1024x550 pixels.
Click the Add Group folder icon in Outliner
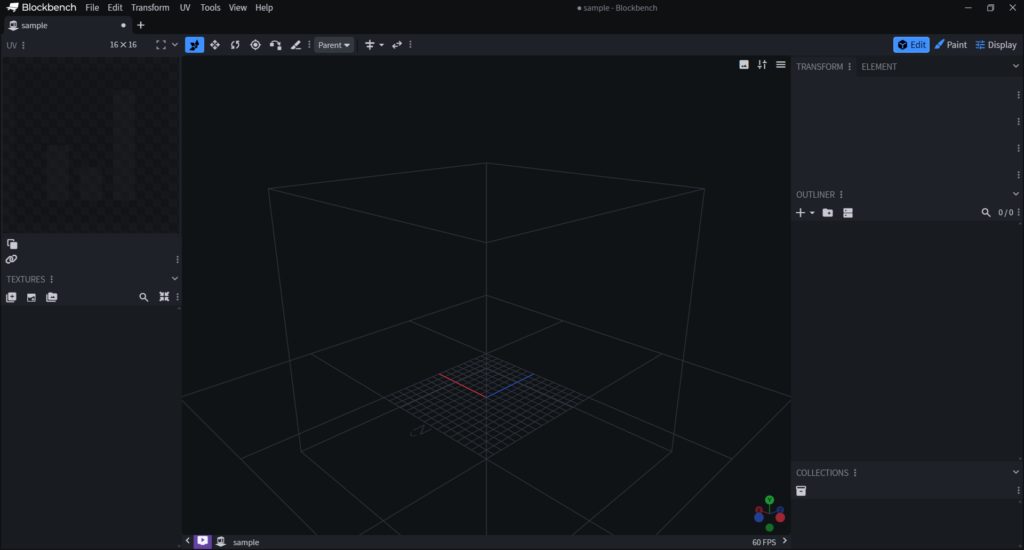pos(828,213)
